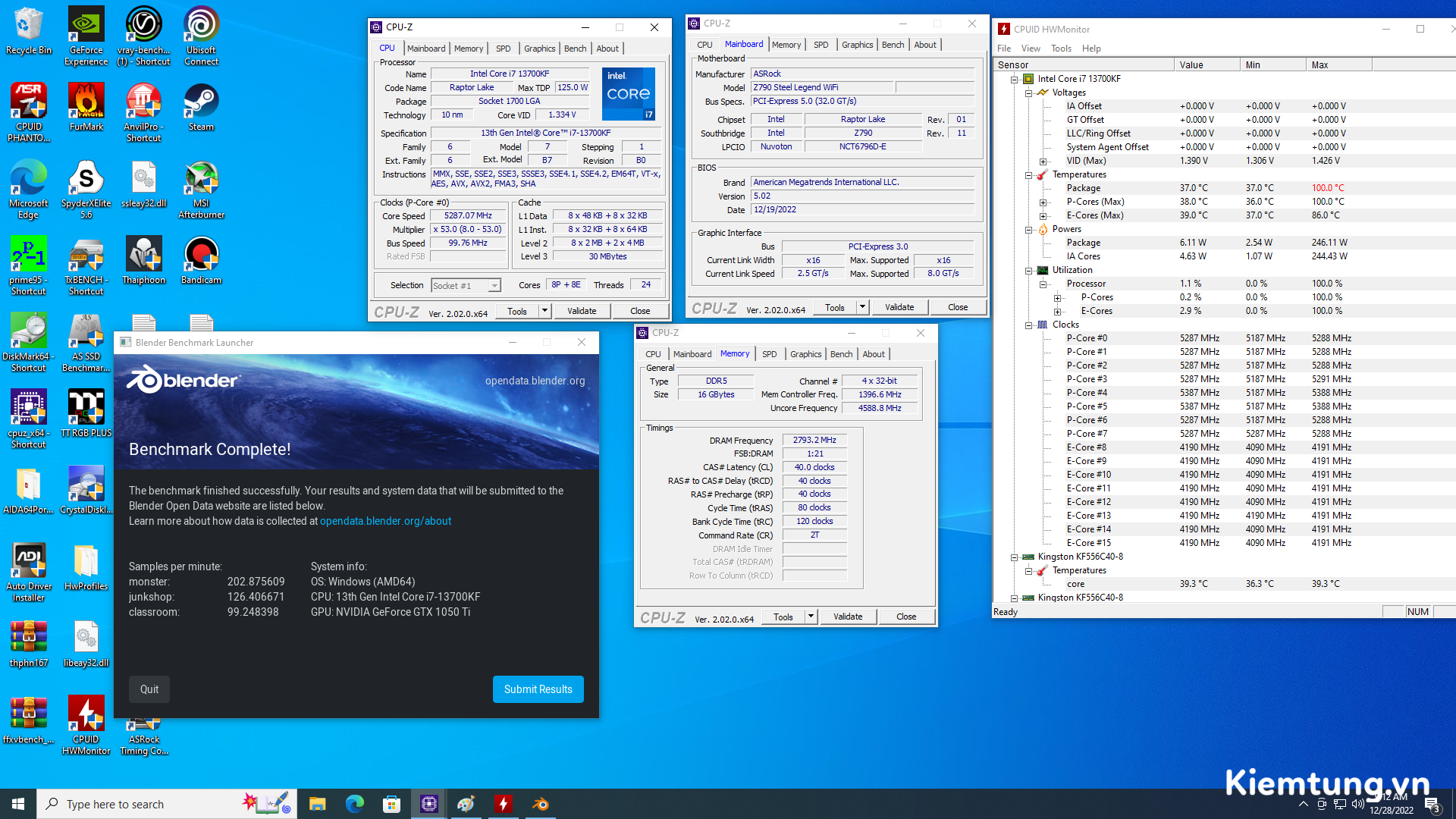Click the HwProfiles folder icon
Image resolution: width=1456 pixels, height=819 pixels.
[86, 566]
